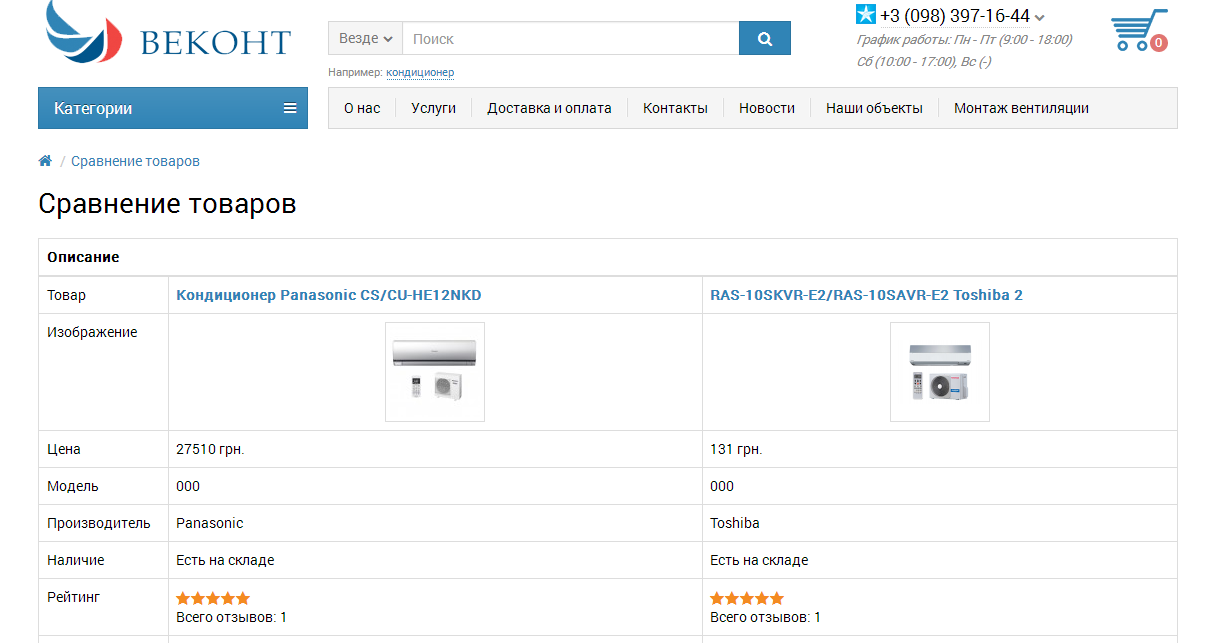Click Есть на складе in Panasonic column
The height and width of the screenshot is (643, 1230).
point(225,560)
